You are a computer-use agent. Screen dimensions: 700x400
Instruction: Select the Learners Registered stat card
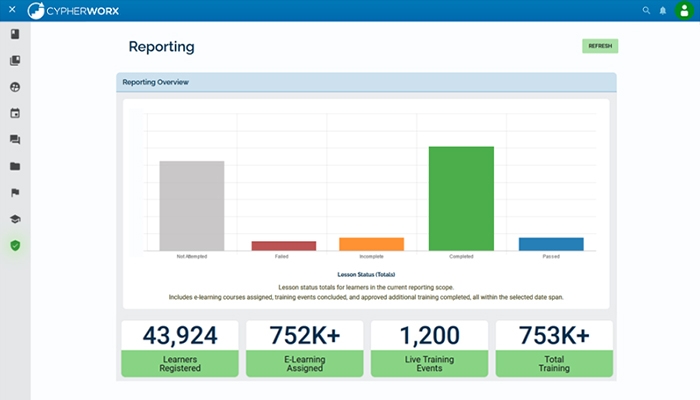click(179, 349)
